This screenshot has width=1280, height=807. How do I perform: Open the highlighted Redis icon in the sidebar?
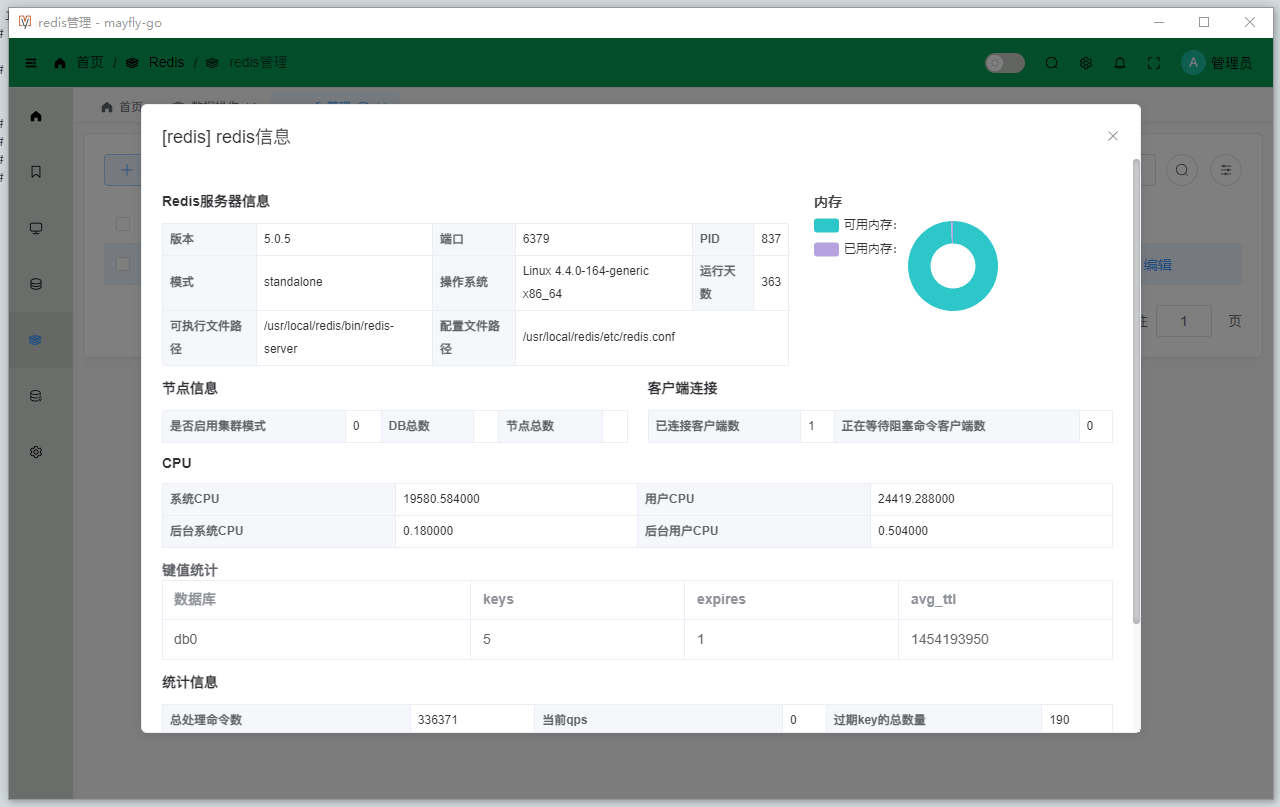click(36, 340)
